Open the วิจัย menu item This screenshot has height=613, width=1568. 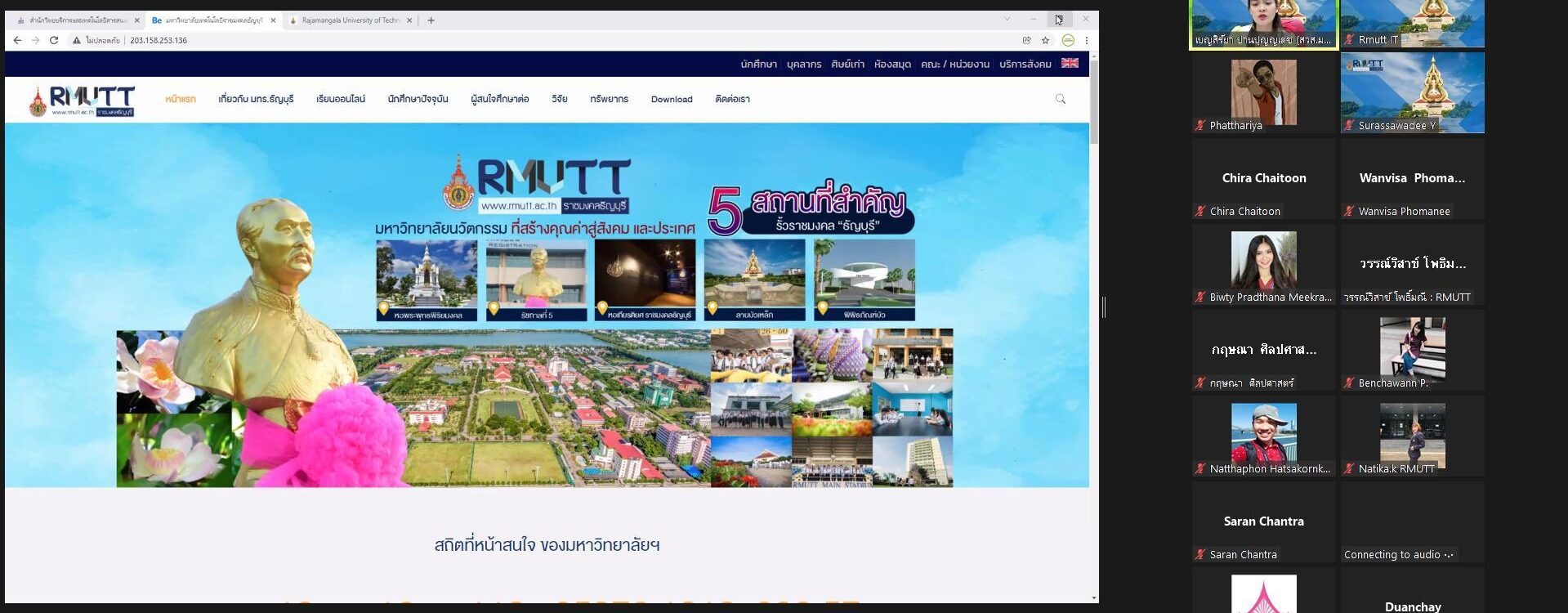pos(560,99)
